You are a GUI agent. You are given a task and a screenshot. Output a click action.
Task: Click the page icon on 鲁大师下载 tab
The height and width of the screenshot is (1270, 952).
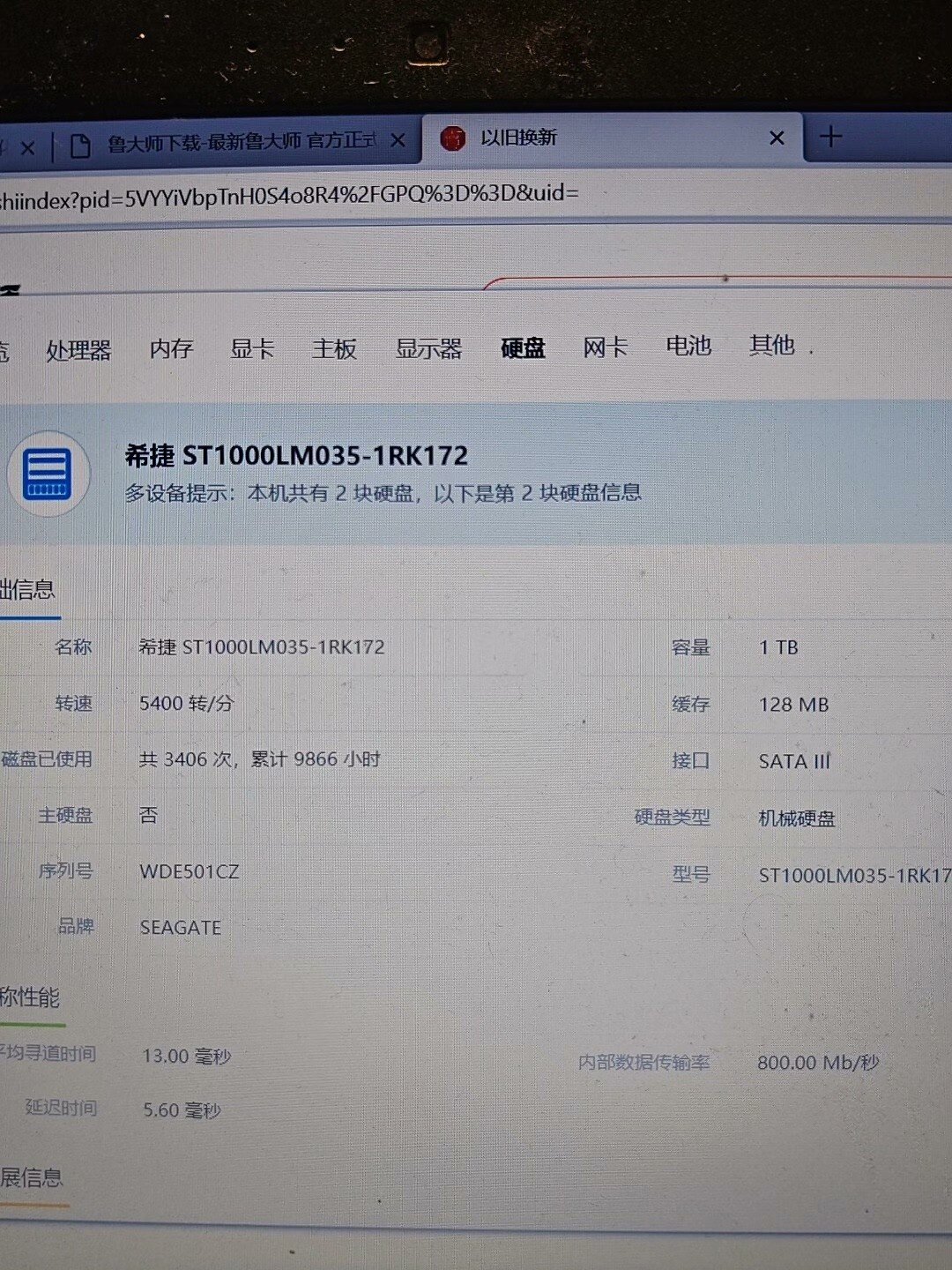pos(80,145)
